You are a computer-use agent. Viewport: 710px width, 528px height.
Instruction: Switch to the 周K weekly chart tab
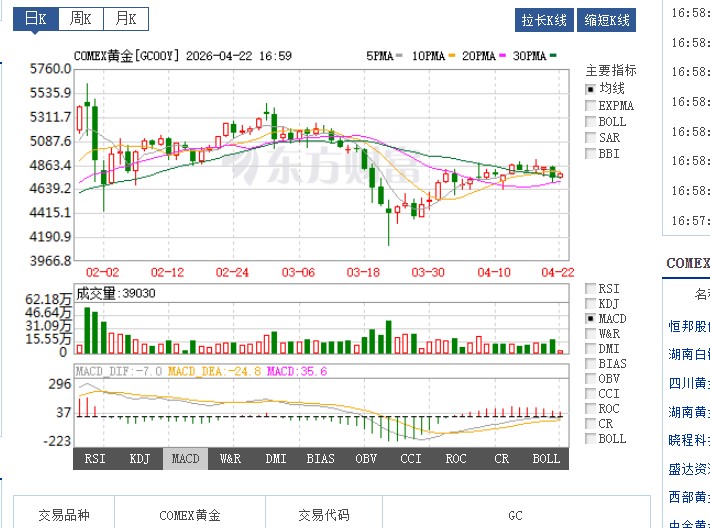tap(79, 19)
